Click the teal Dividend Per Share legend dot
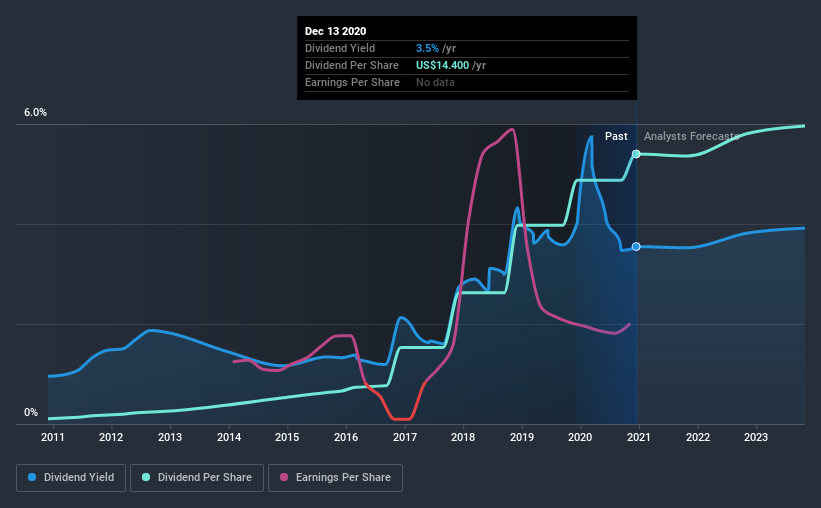The height and width of the screenshot is (508, 821). point(146,477)
